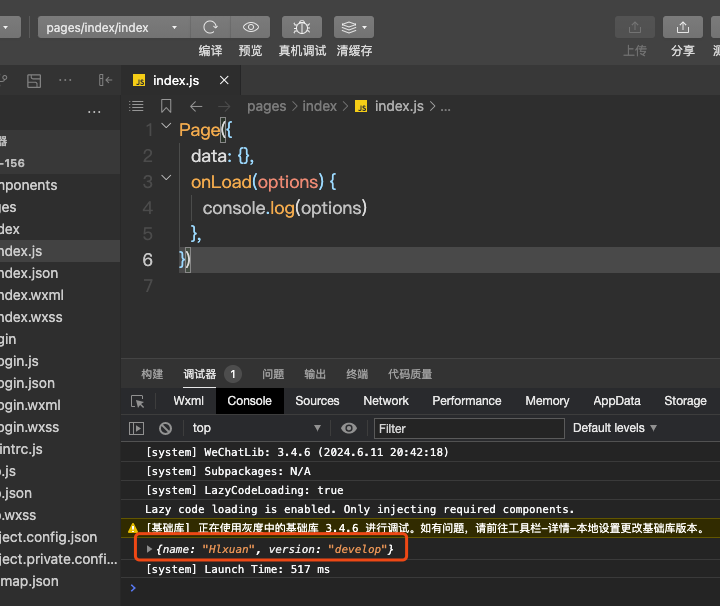Image resolution: width=720 pixels, height=606 pixels.
Task: Switch to the 问题 panel tab
Action: click(273, 374)
